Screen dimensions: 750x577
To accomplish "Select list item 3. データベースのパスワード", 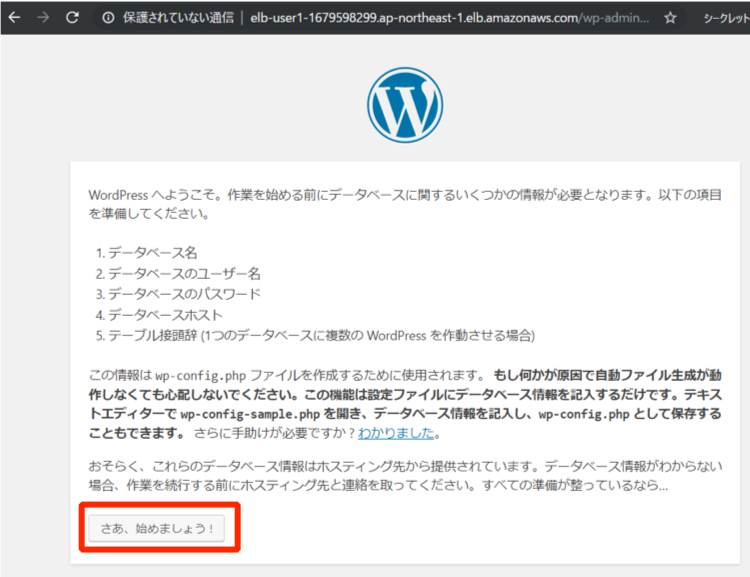I will click(178, 294).
